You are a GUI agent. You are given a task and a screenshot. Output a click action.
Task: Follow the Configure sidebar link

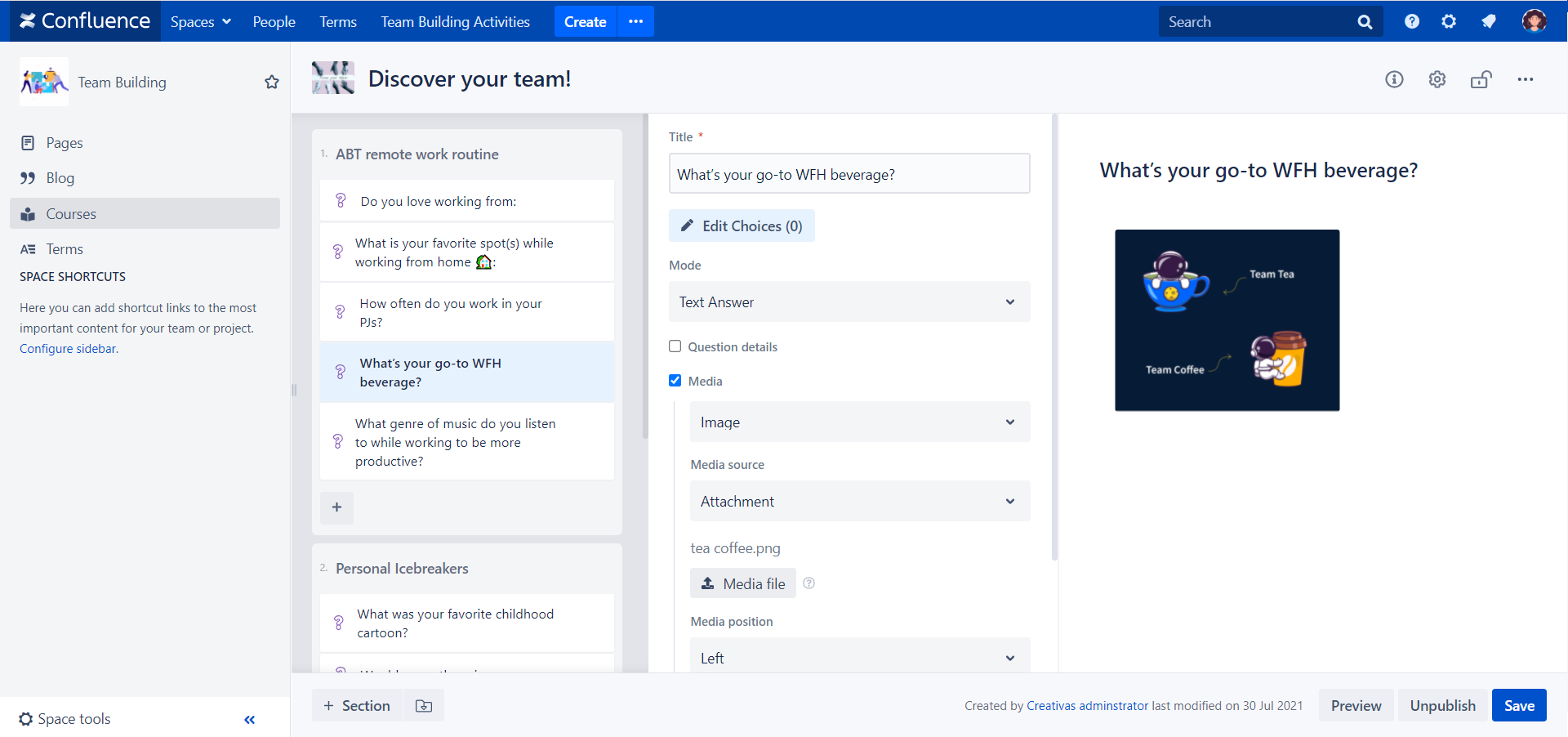tap(68, 349)
